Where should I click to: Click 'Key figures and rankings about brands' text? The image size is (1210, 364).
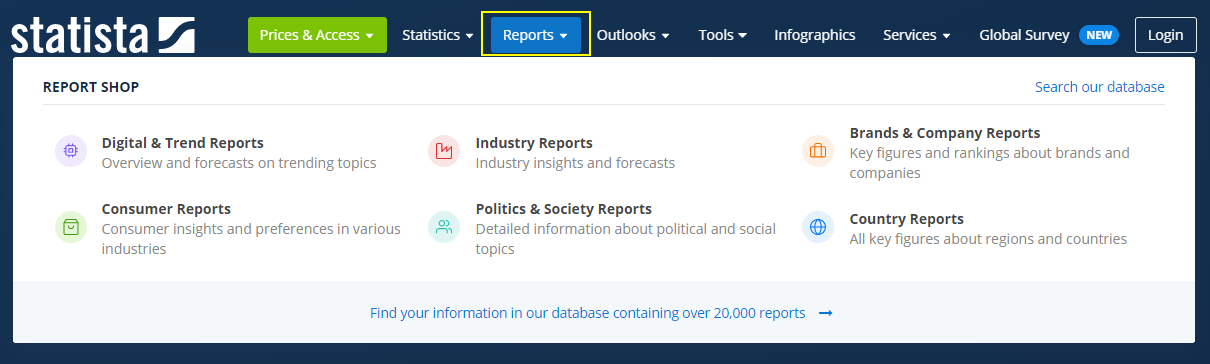coord(989,163)
